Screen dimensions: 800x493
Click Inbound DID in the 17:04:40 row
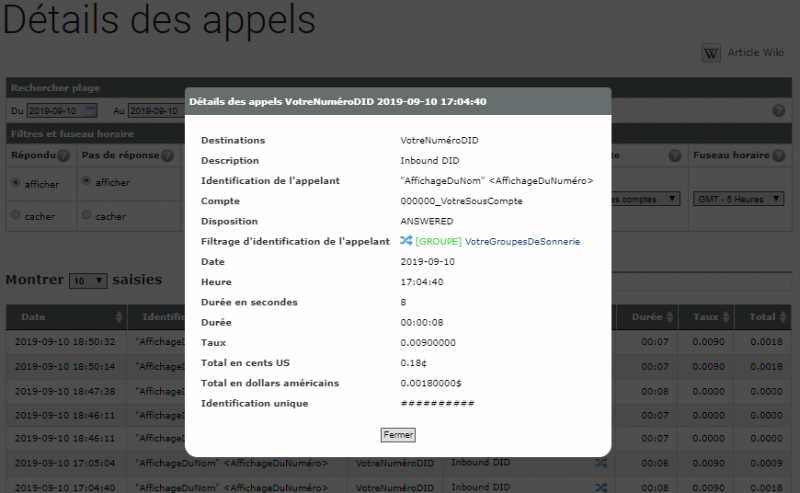tap(481, 487)
